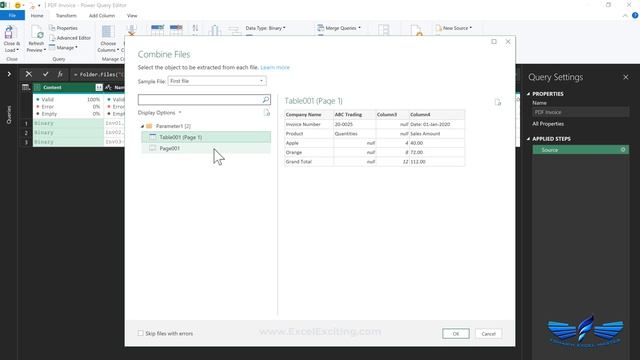
Task: Click the refresh page icon beside Display Options
Action: coord(267,113)
